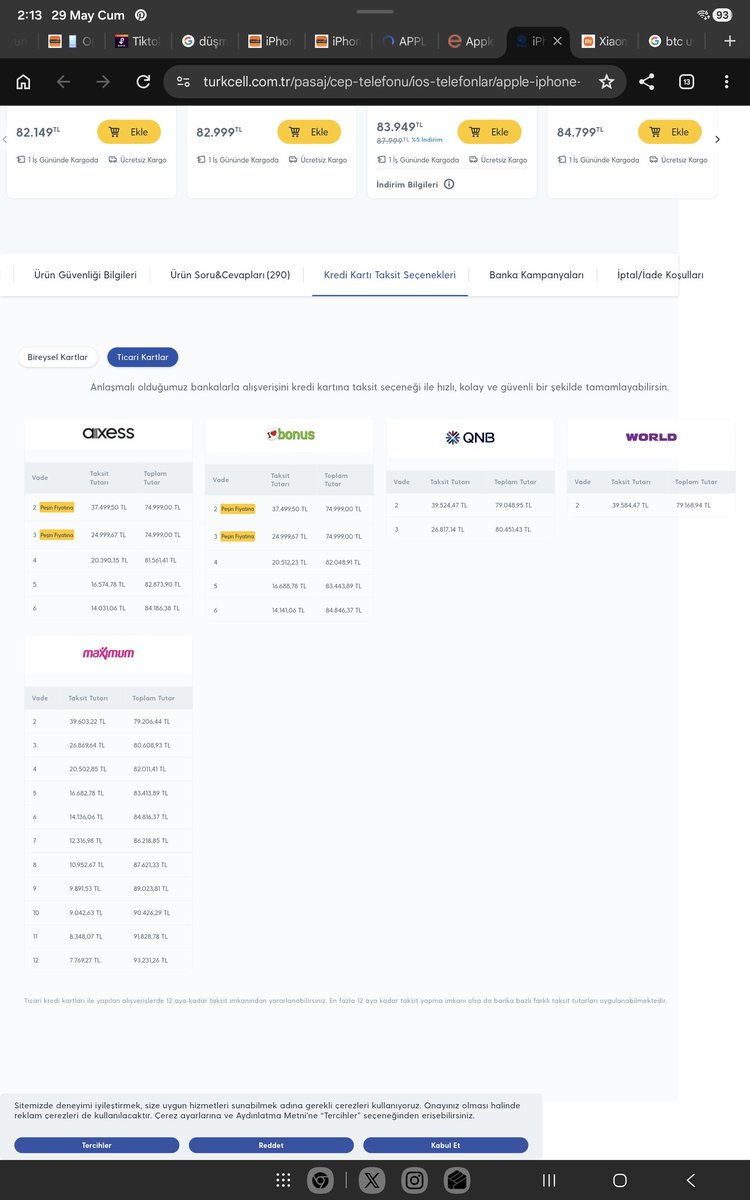This screenshot has width=750, height=1200.
Task: Select maximum total 93.231,26 TL
Action: tap(151, 960)
